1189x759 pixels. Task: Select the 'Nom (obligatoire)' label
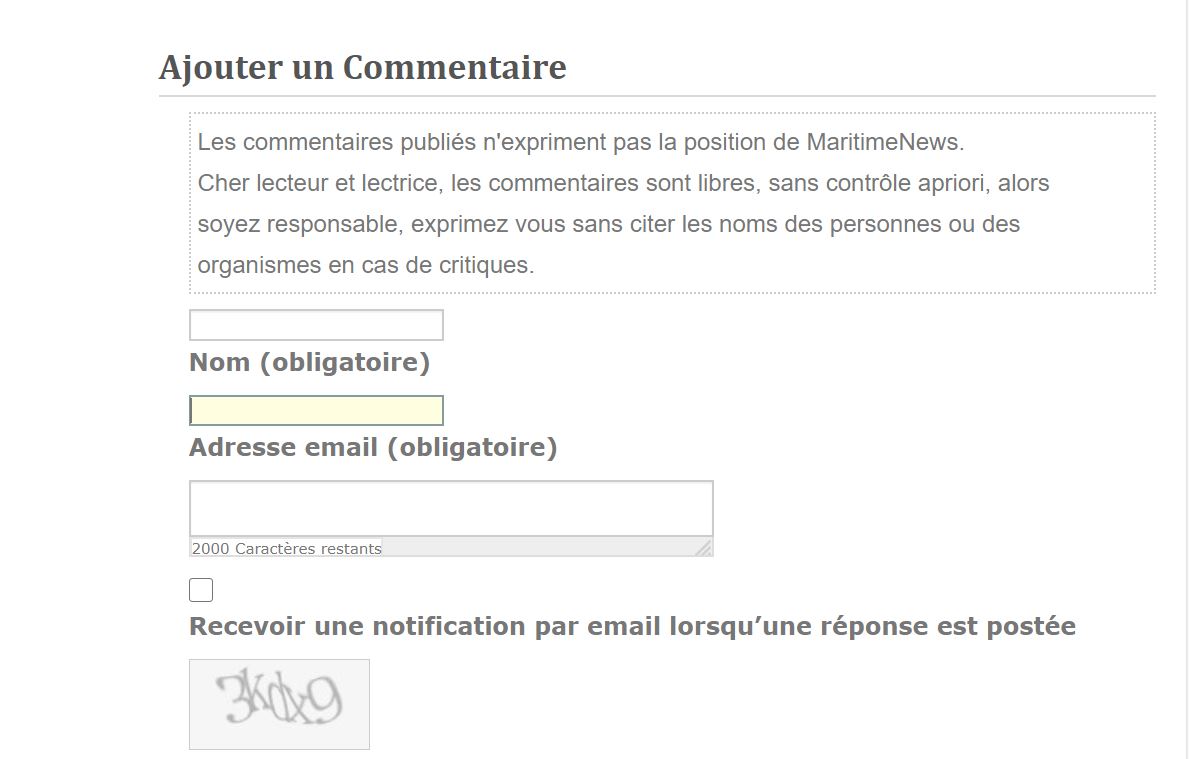(309, 362)
